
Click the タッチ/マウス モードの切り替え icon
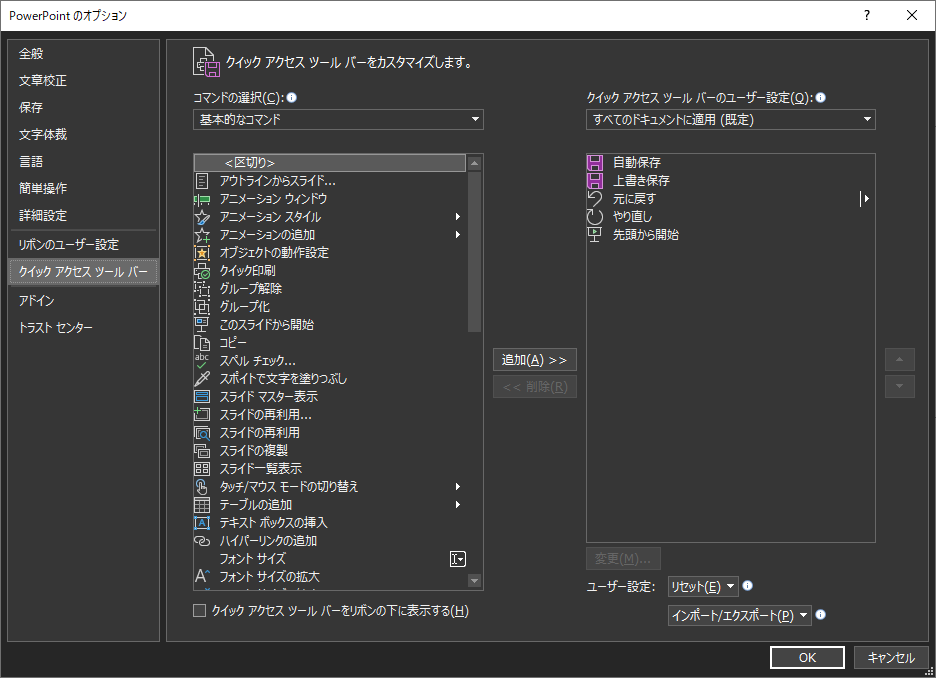tap(202, 486)
